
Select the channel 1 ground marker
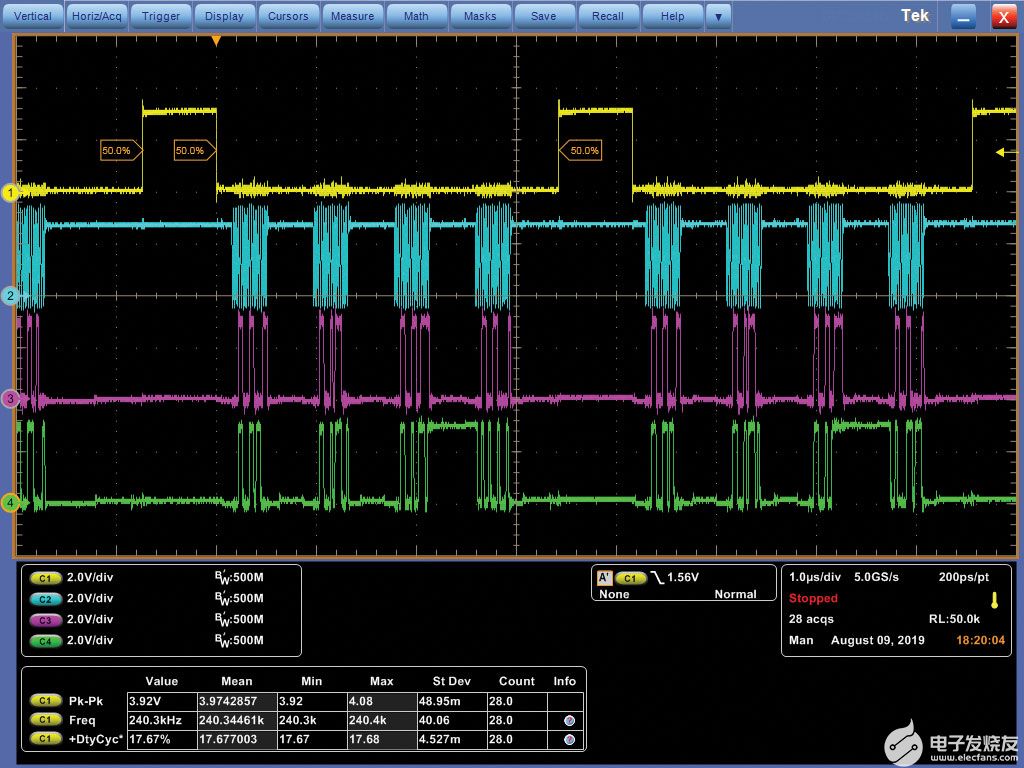click(x=10, y=193)
